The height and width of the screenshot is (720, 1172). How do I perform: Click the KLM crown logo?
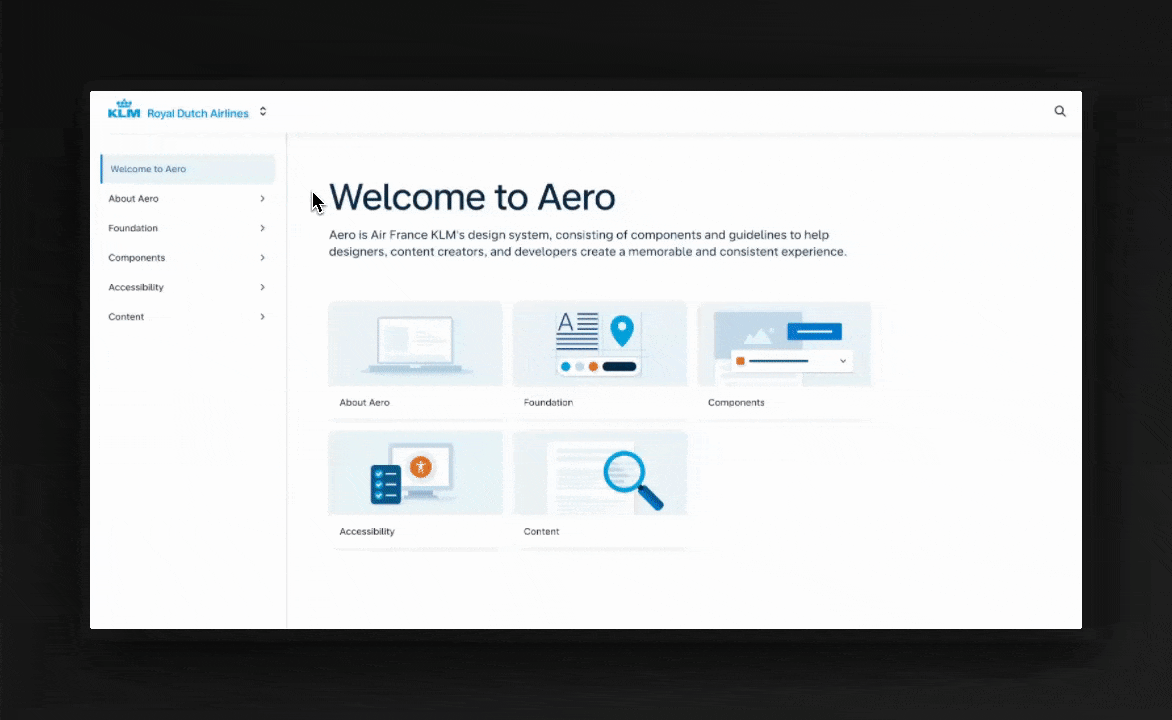pos(124,109)
